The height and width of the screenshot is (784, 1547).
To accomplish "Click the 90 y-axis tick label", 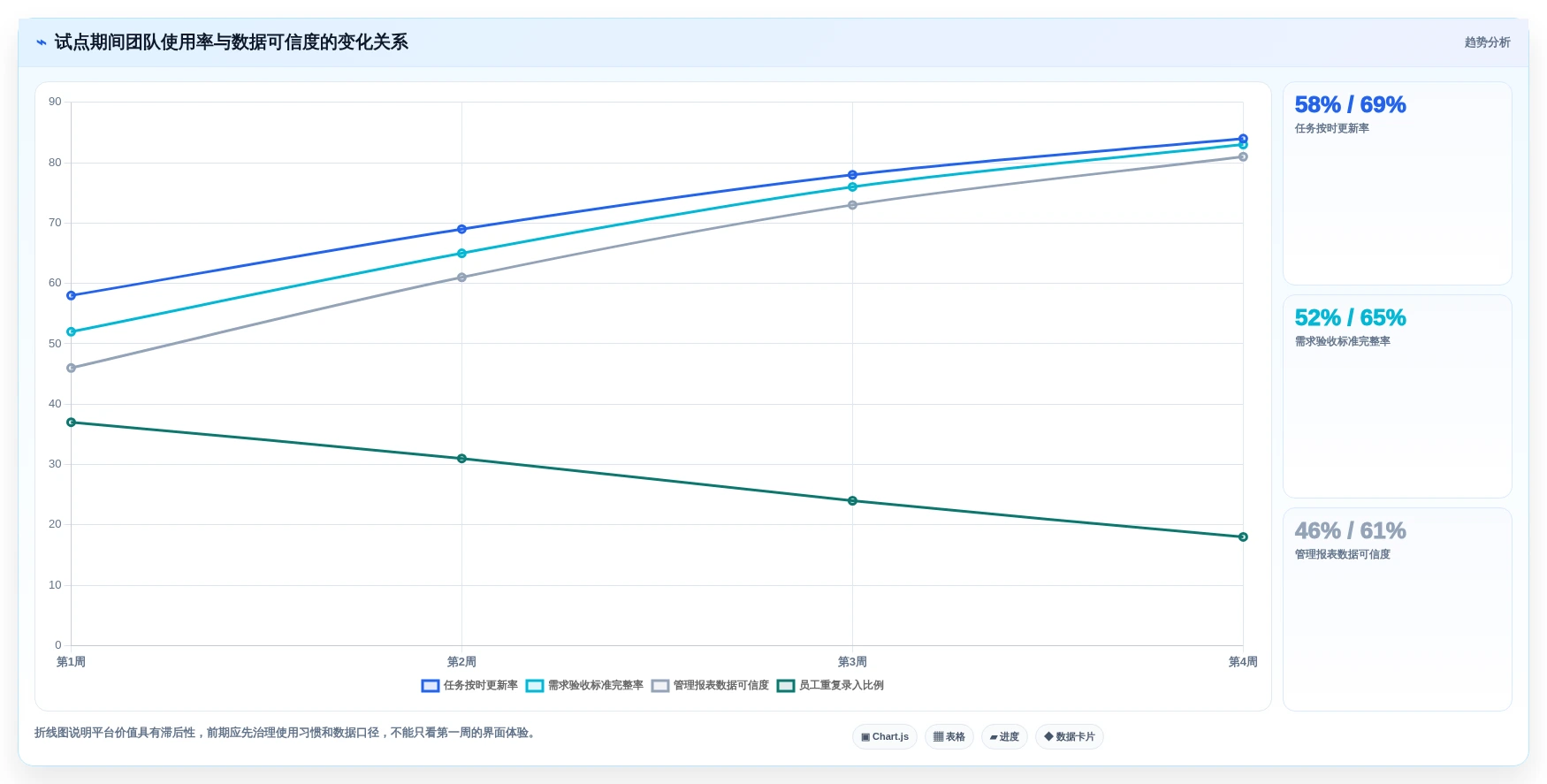I will (55, 102).
